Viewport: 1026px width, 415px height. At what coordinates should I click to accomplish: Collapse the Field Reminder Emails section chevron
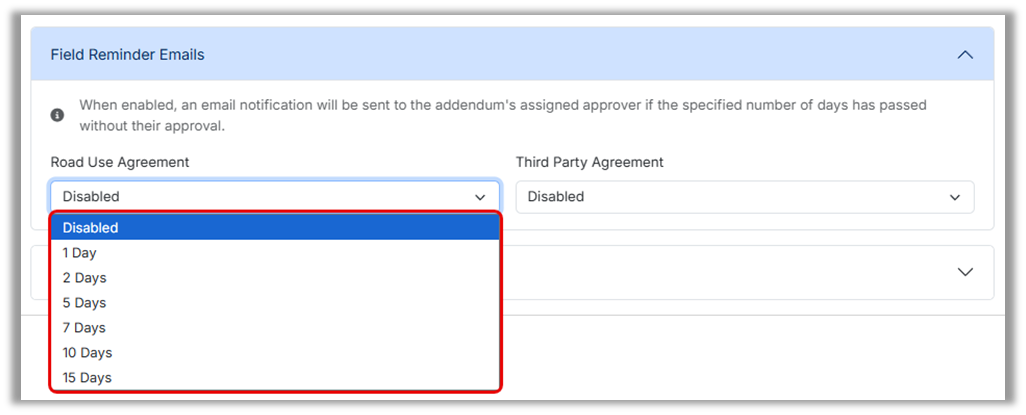[965, 55]
